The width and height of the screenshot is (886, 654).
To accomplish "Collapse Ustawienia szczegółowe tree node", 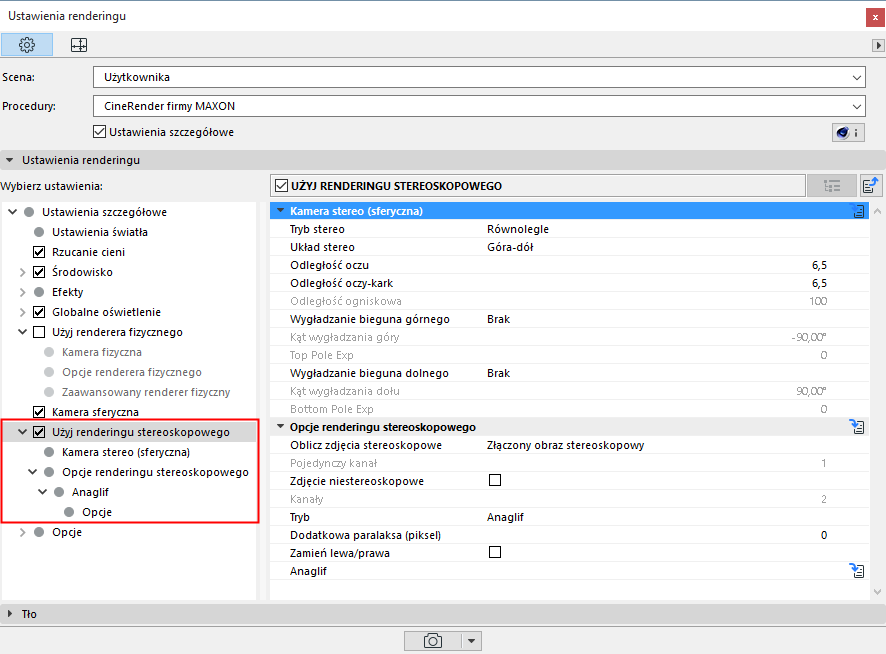I will coord(12,212).
